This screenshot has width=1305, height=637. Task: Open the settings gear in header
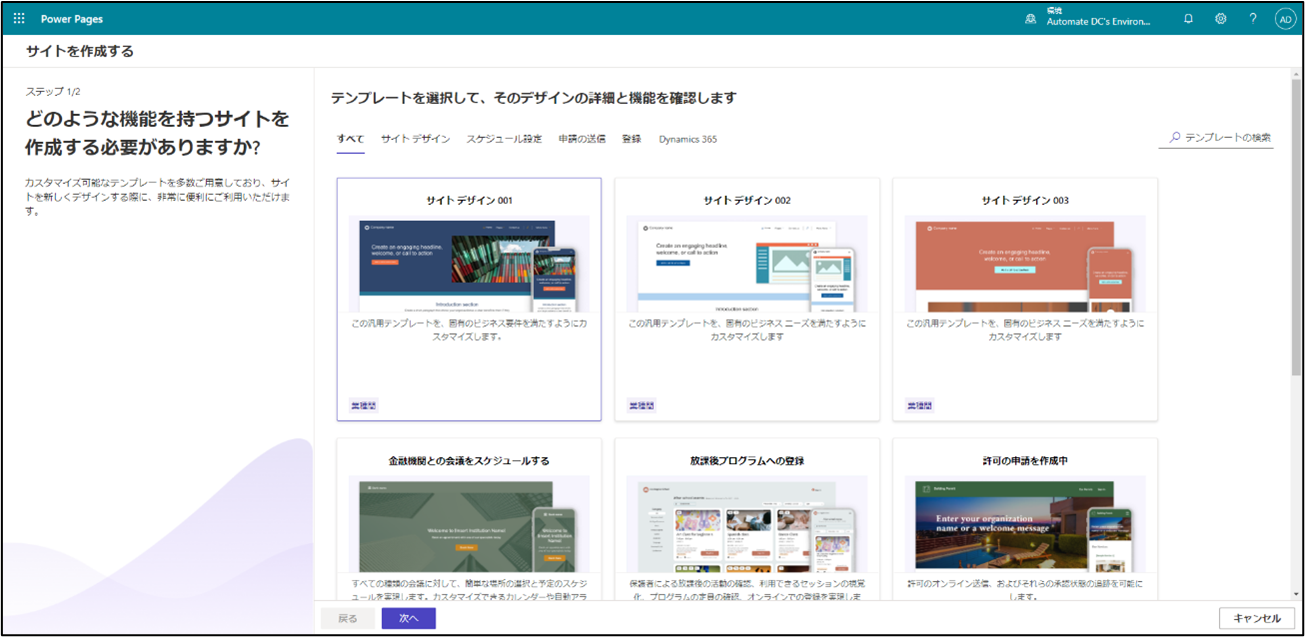tap(1221, 18)
